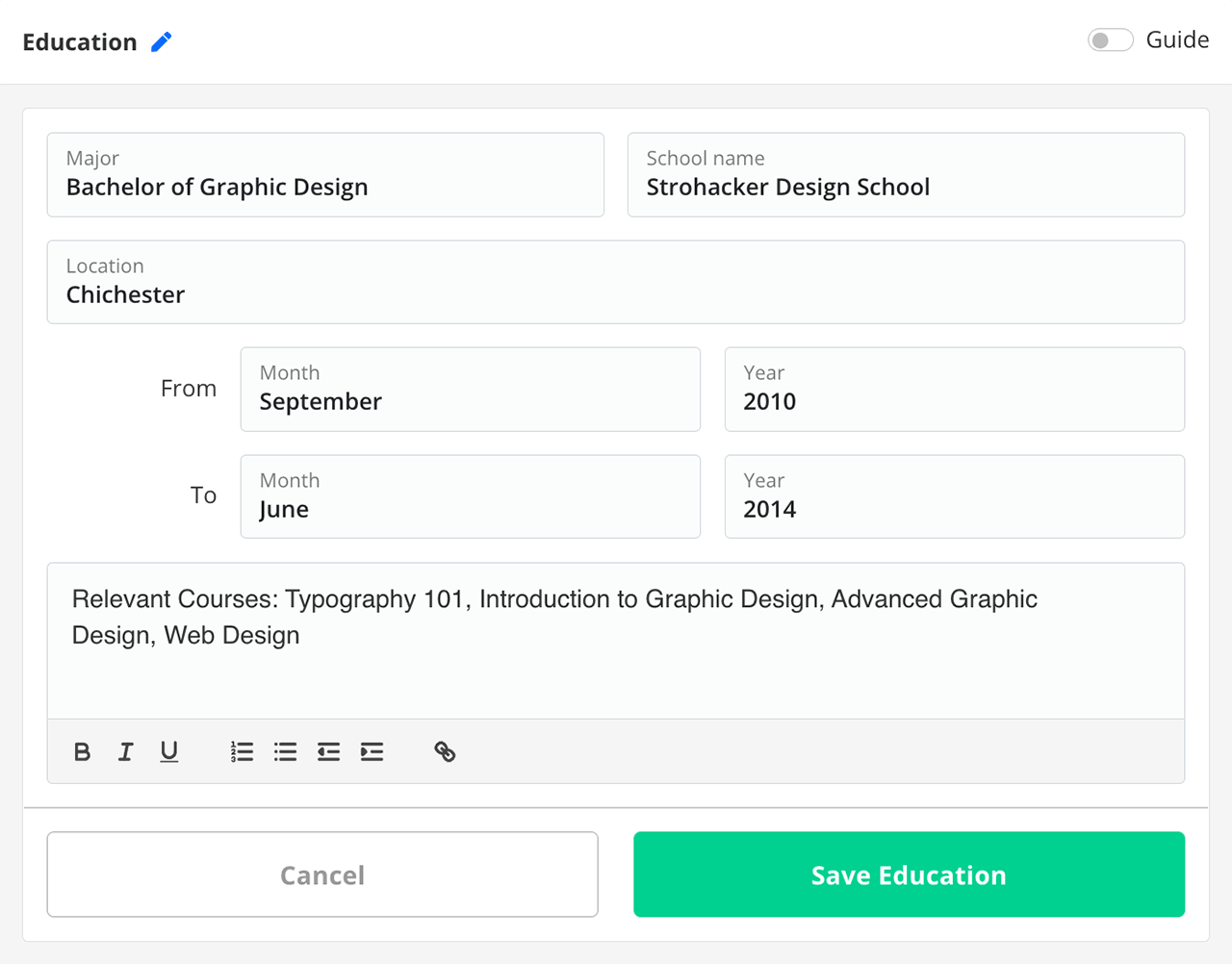Screen dimensions: 1232x964
Task: Apply underline formatting
Action: [x=169, y=751]
